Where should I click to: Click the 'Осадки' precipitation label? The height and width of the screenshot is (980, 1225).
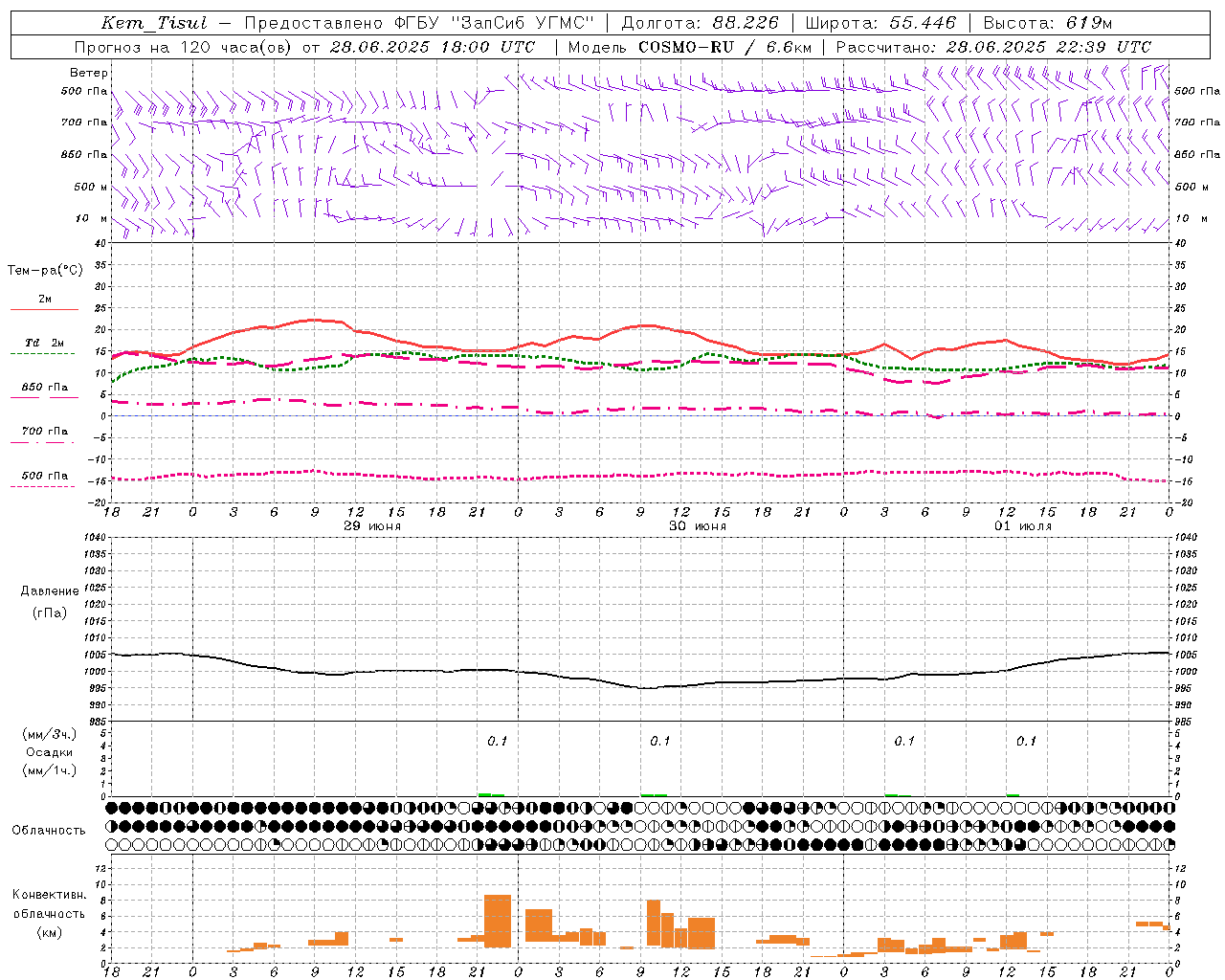pyautogui.click(x=50, y=752)
